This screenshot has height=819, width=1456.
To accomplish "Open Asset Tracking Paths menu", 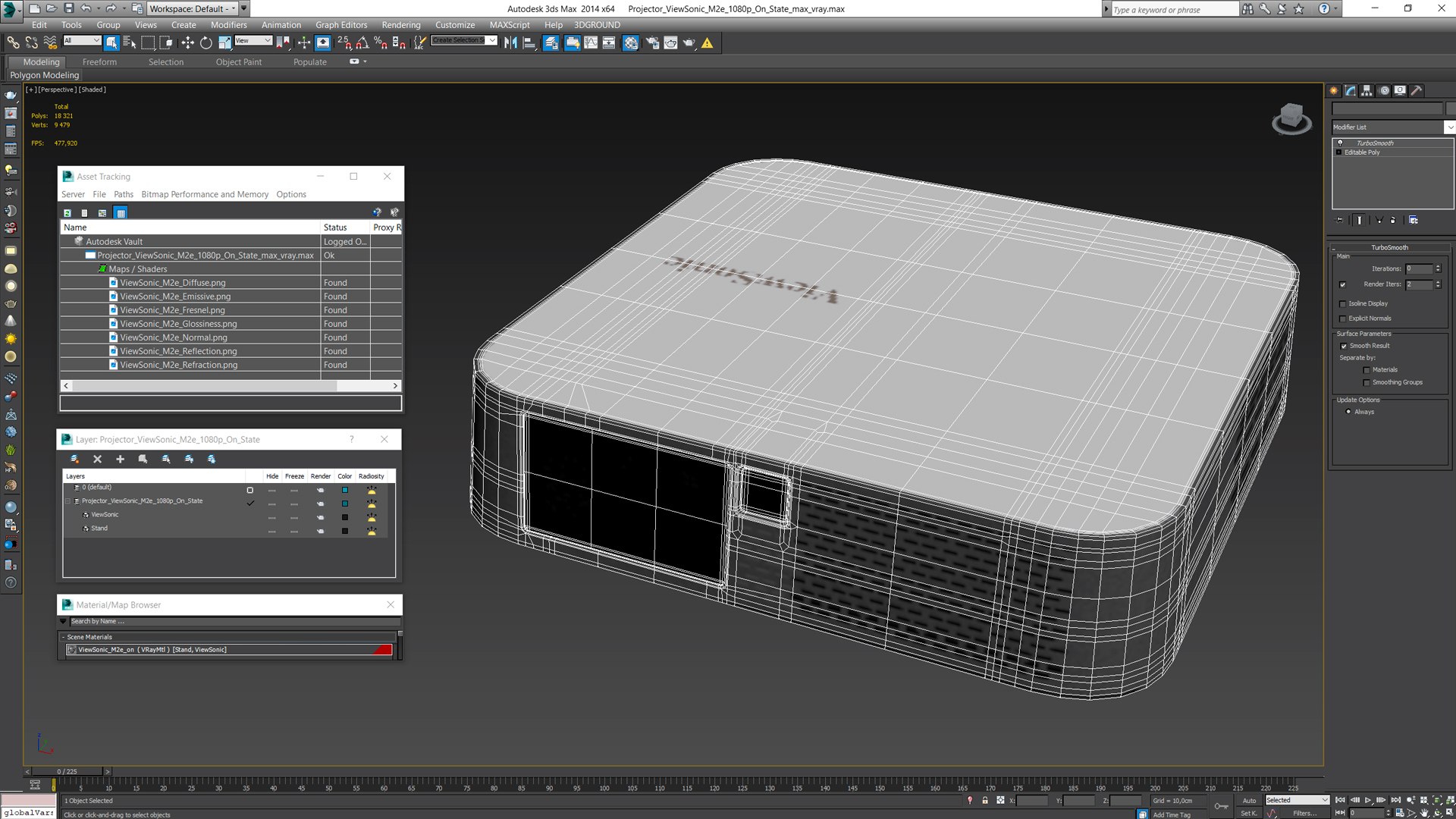I will 124,195.
